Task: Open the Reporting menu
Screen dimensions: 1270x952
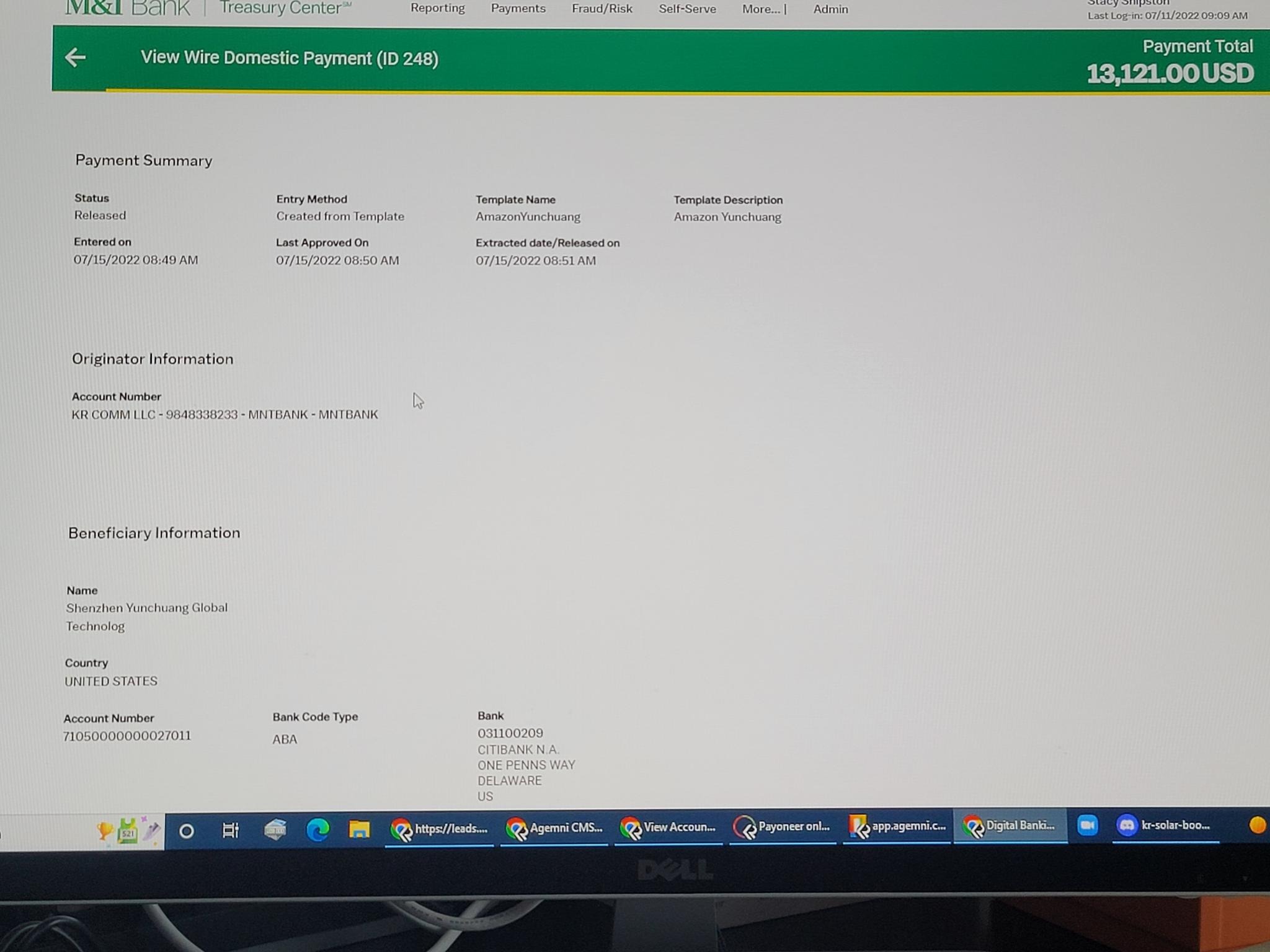Action: click(x=437, y=8)
